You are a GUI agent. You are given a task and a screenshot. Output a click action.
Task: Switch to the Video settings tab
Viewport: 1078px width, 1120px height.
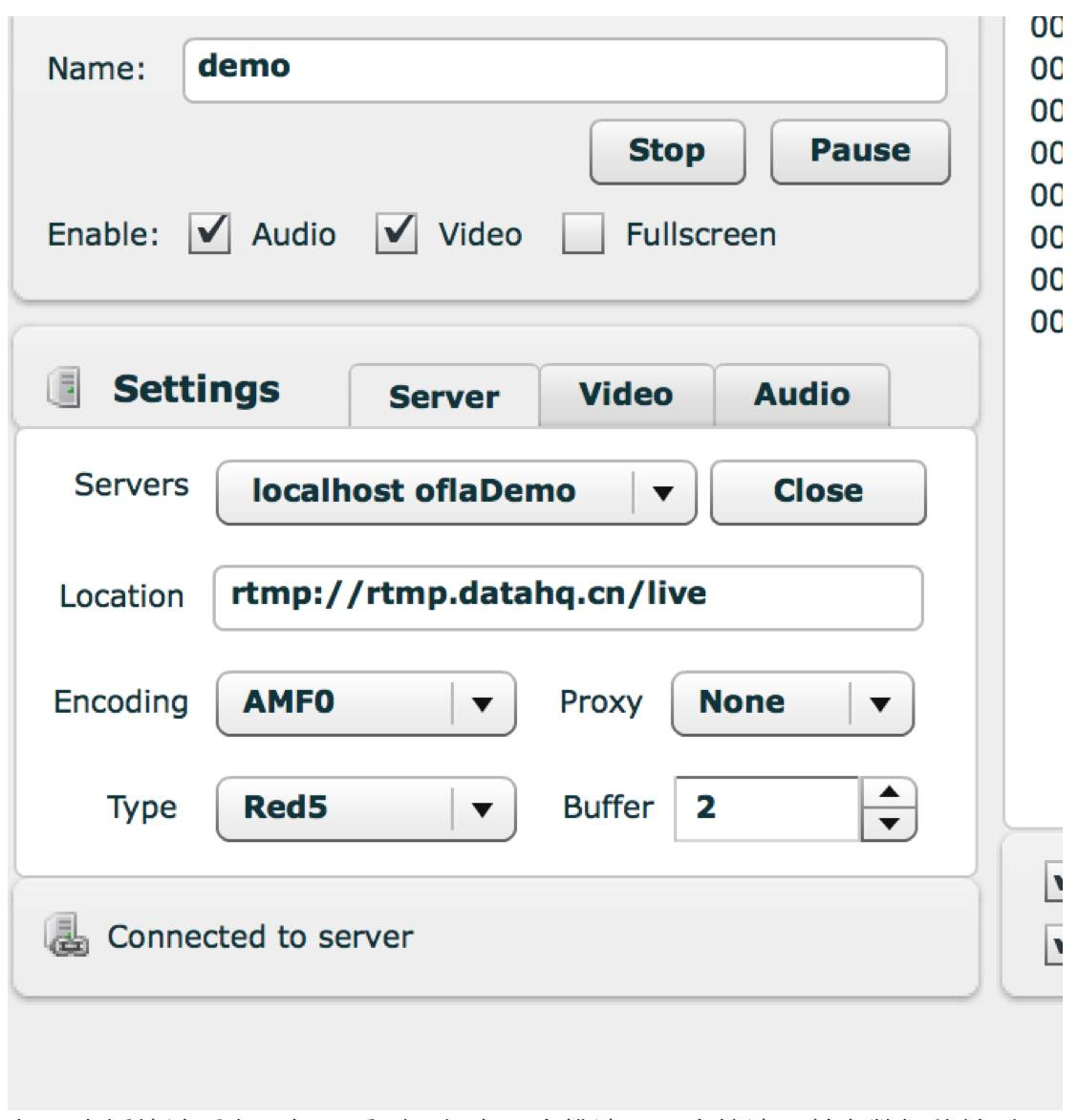coord(627,395)
